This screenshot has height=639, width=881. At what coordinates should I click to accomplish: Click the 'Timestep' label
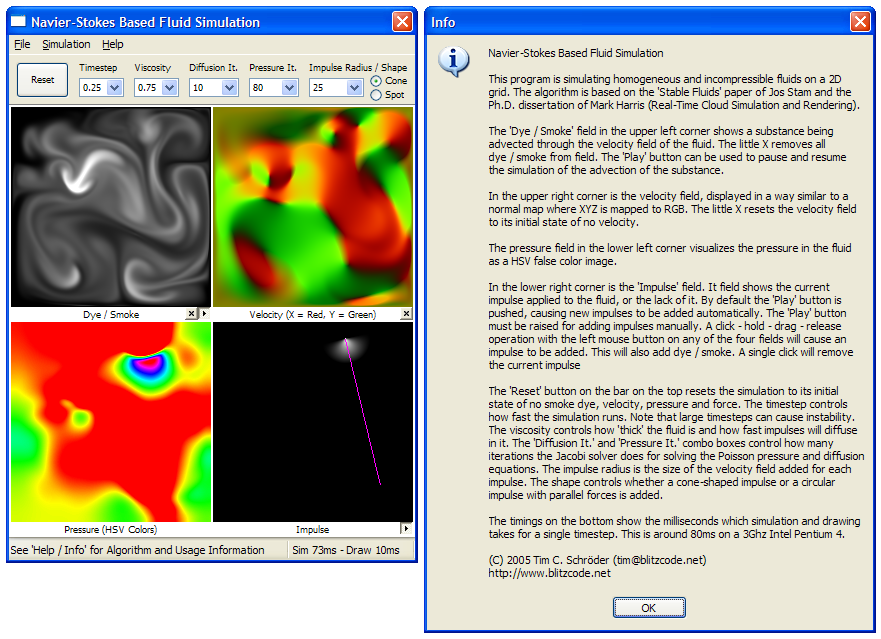coord(98,67)
